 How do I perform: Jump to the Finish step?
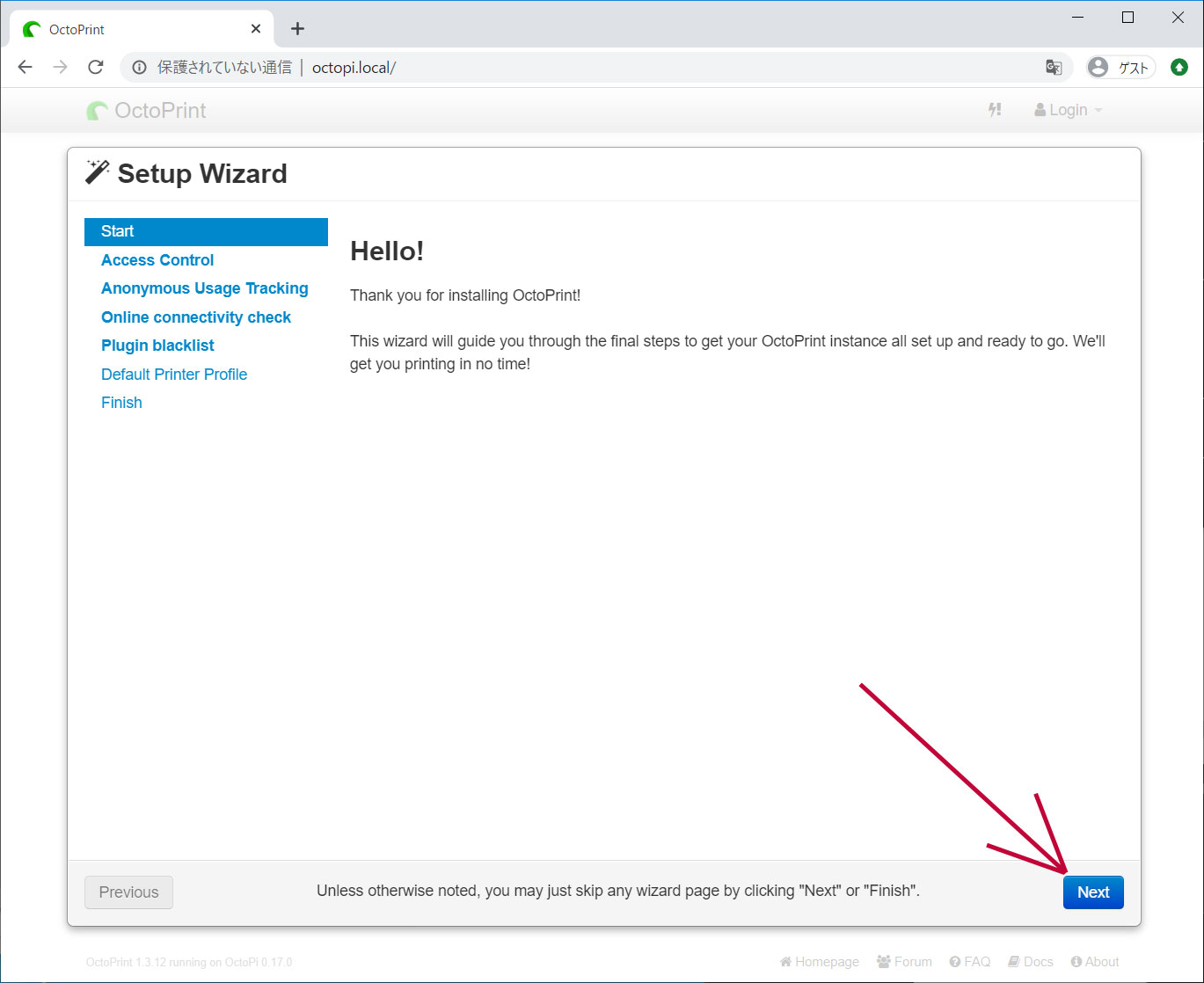click(x=121, y=403)
